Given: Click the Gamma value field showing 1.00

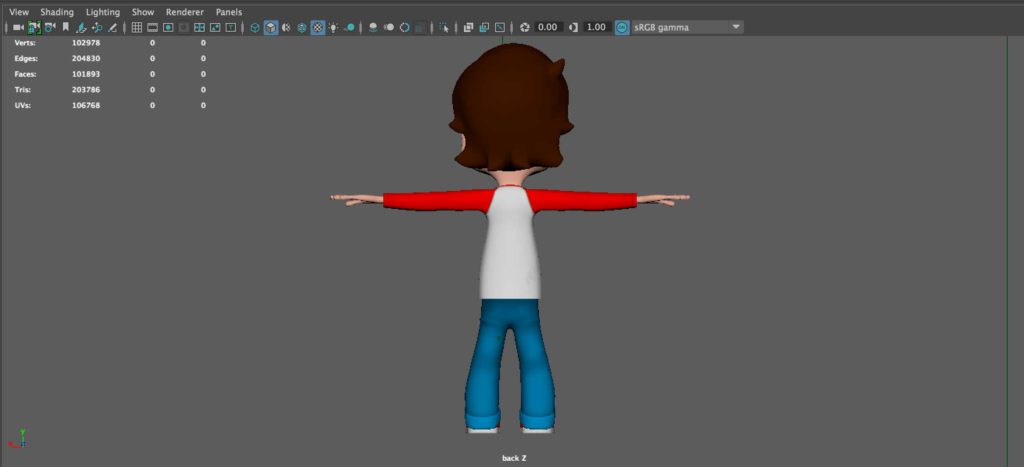Looking at the screenshot, I should pyautogui.click(x=596, y=27).
